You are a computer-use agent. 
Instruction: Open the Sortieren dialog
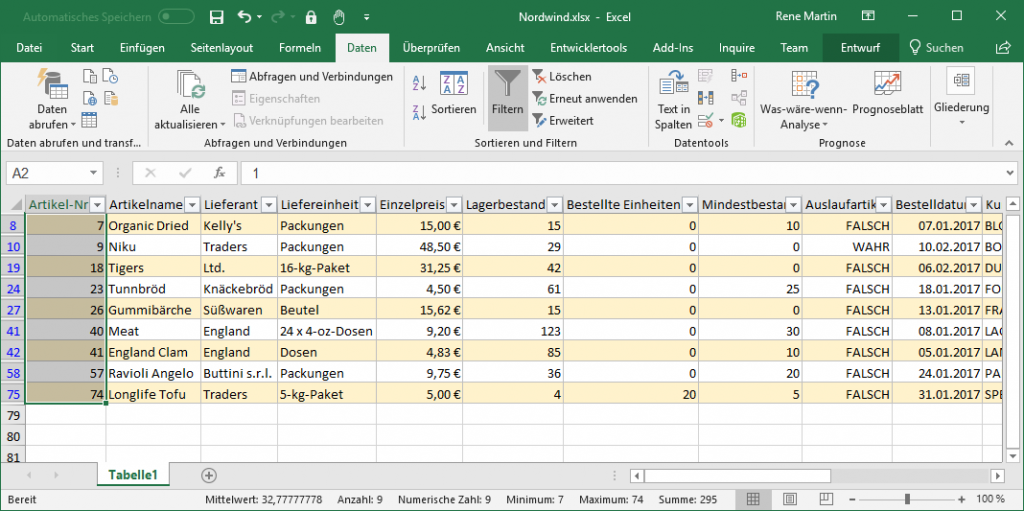tap(454, 93)
